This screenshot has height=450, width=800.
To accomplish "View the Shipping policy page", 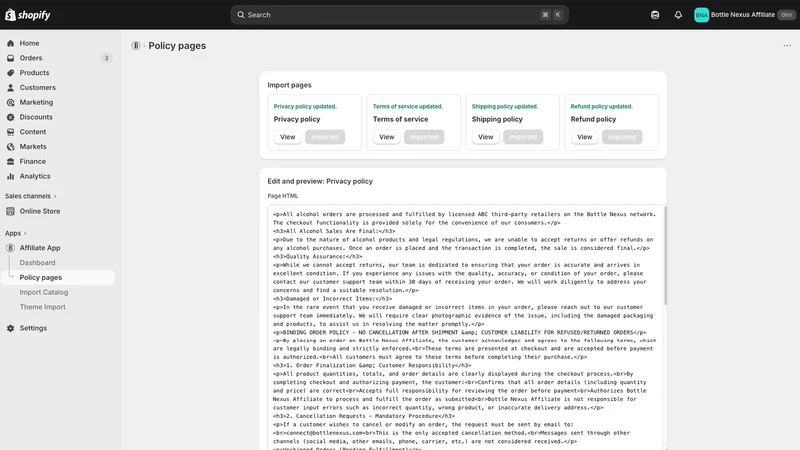I will (485, 137).
